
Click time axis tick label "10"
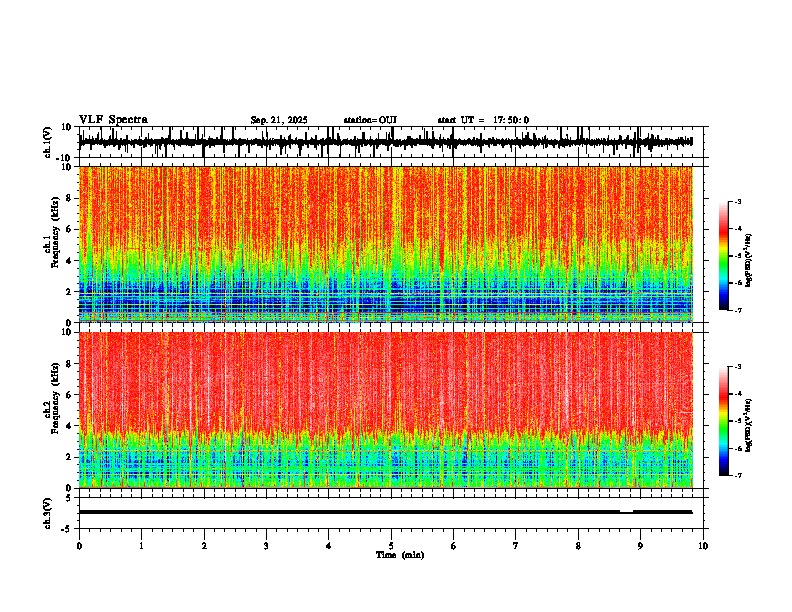pos(703,546)
